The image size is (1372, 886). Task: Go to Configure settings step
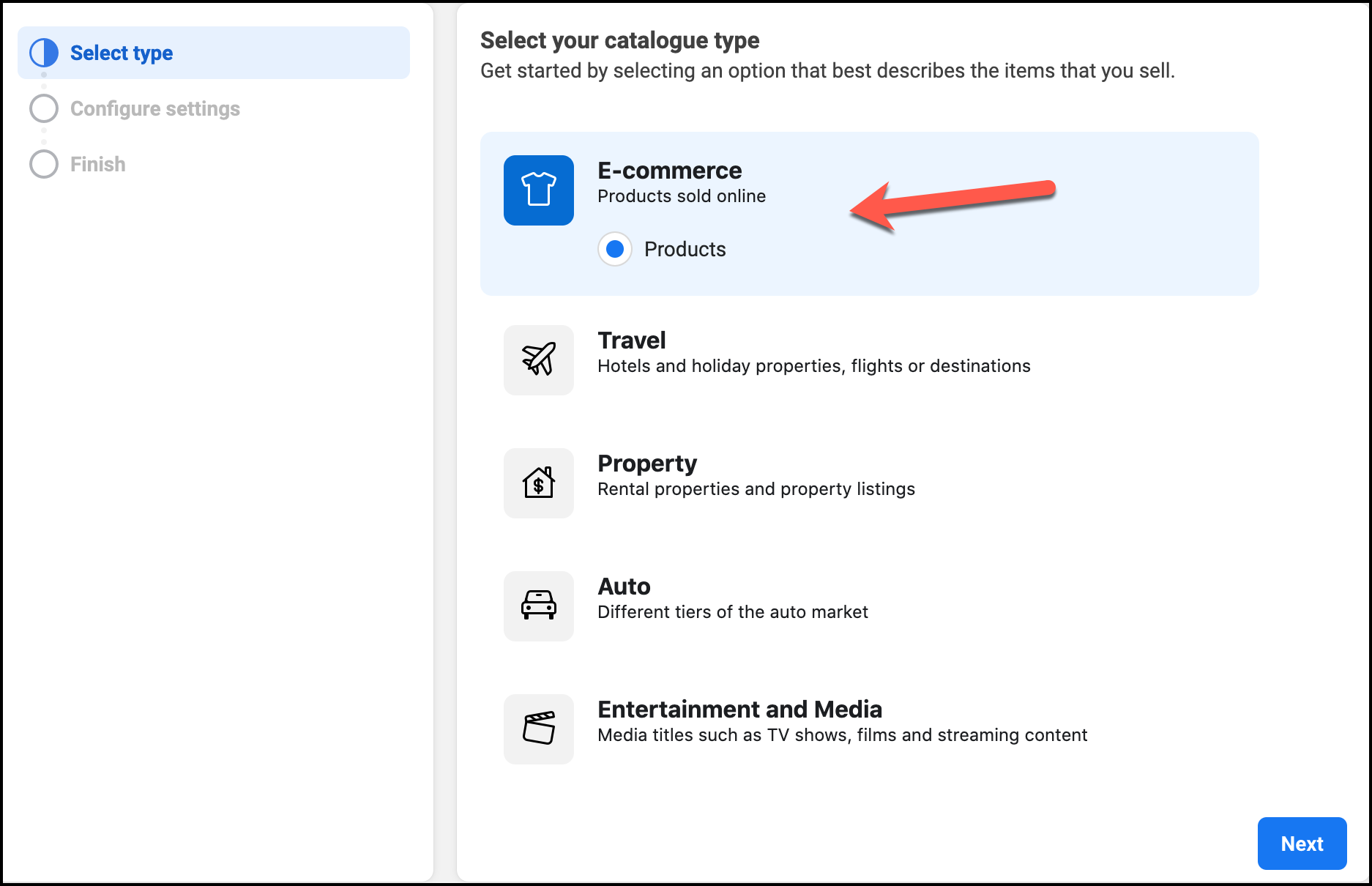click(155, 108)
